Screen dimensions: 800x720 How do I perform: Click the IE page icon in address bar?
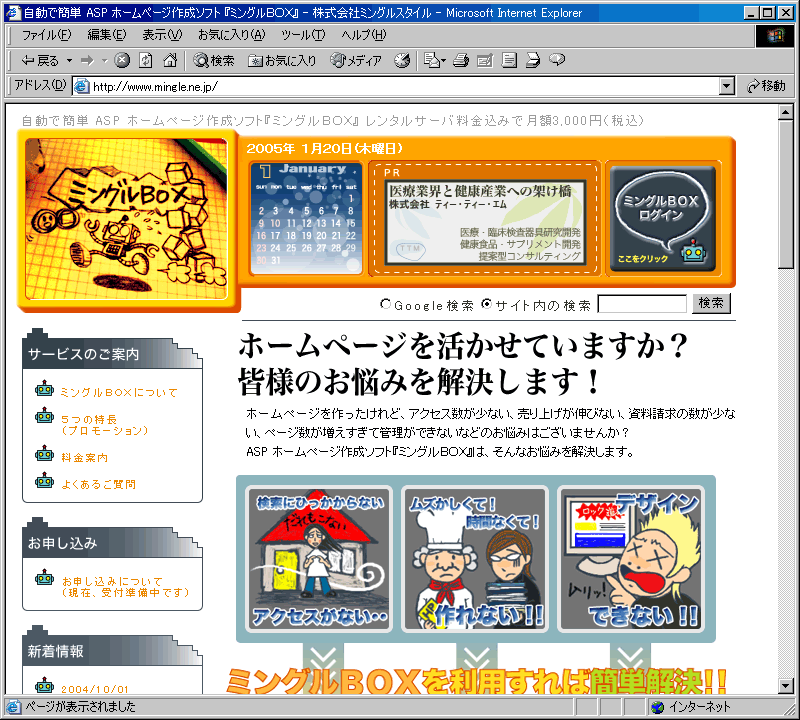tap(82, 86)
